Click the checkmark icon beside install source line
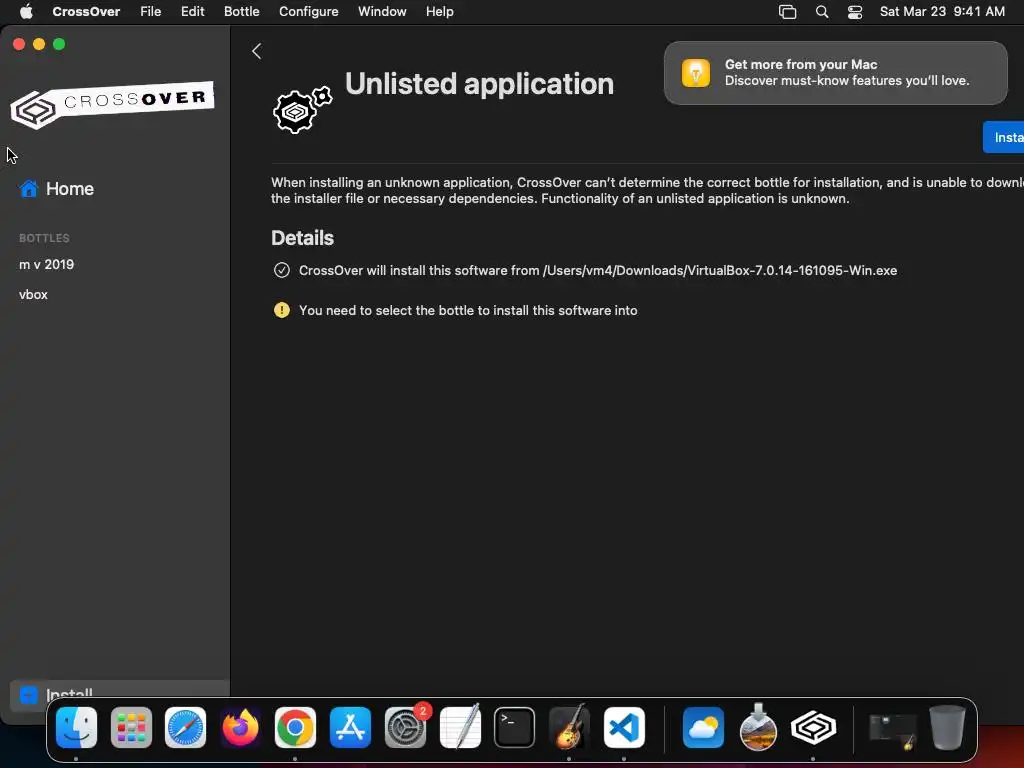 tap(281, 270)
